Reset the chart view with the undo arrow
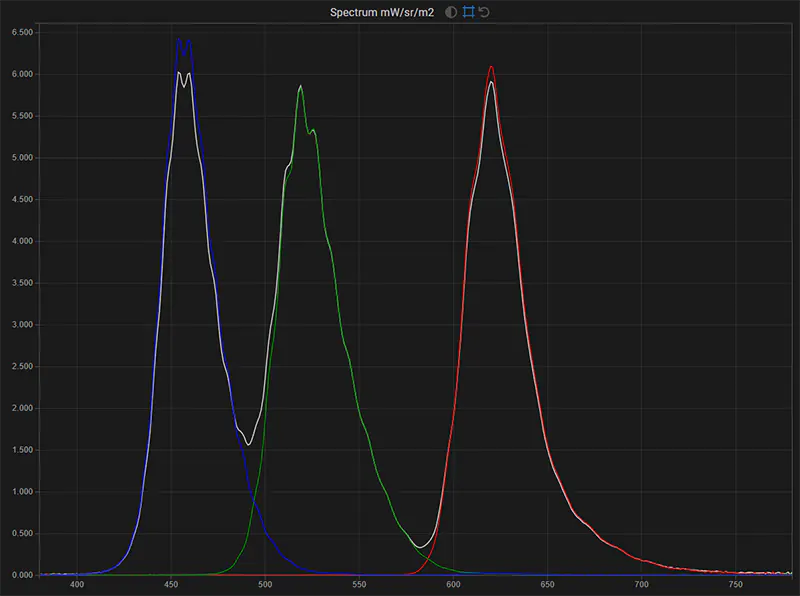This screenshot has height=596, width=800. coord(484,12)
